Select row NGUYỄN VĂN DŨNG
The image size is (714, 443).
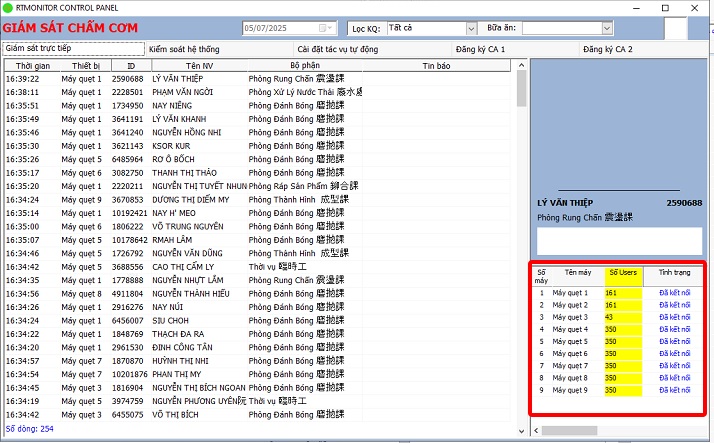pyautogui.click(x=258, y=254)
